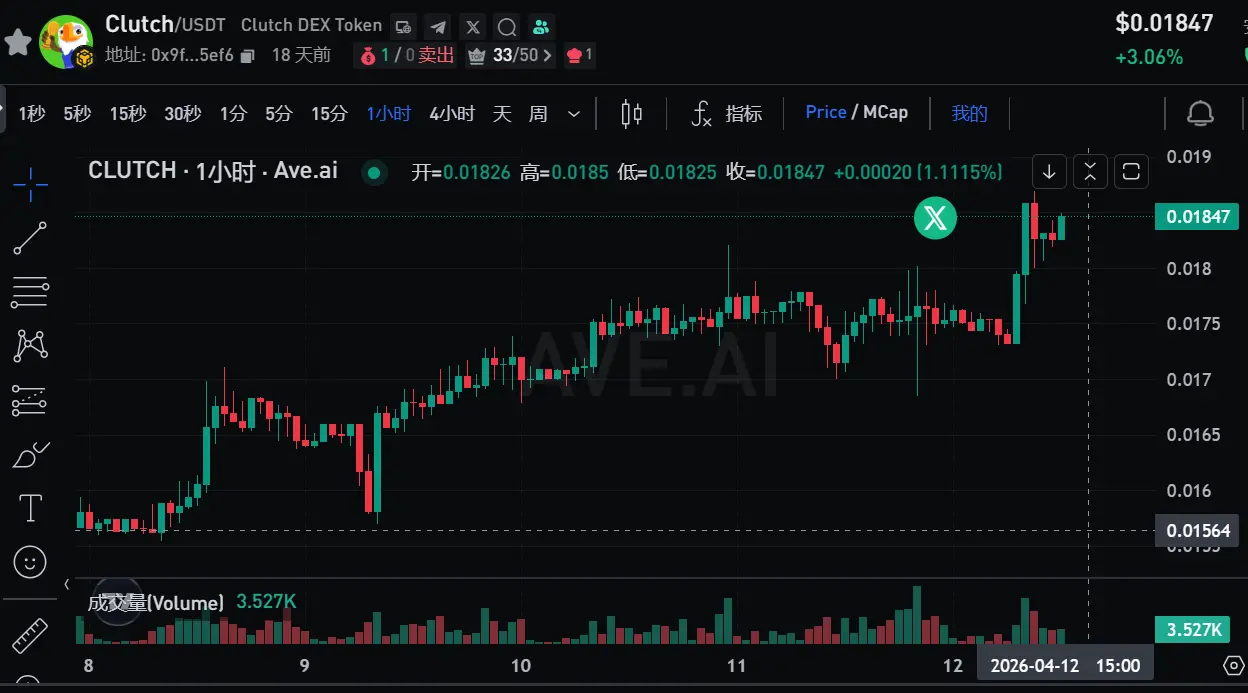The height and width of the screenshot is (693, 1248).
Task: Click time axis label 10
Action: [x=520, y=666]
